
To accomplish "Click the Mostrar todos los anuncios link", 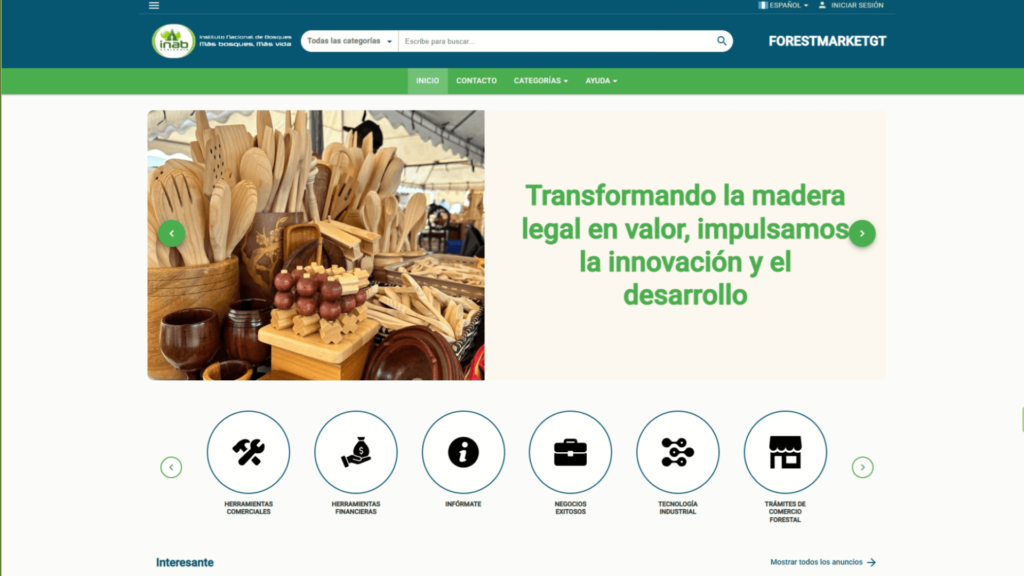I will pyautogui.click(x=816, y=562).
